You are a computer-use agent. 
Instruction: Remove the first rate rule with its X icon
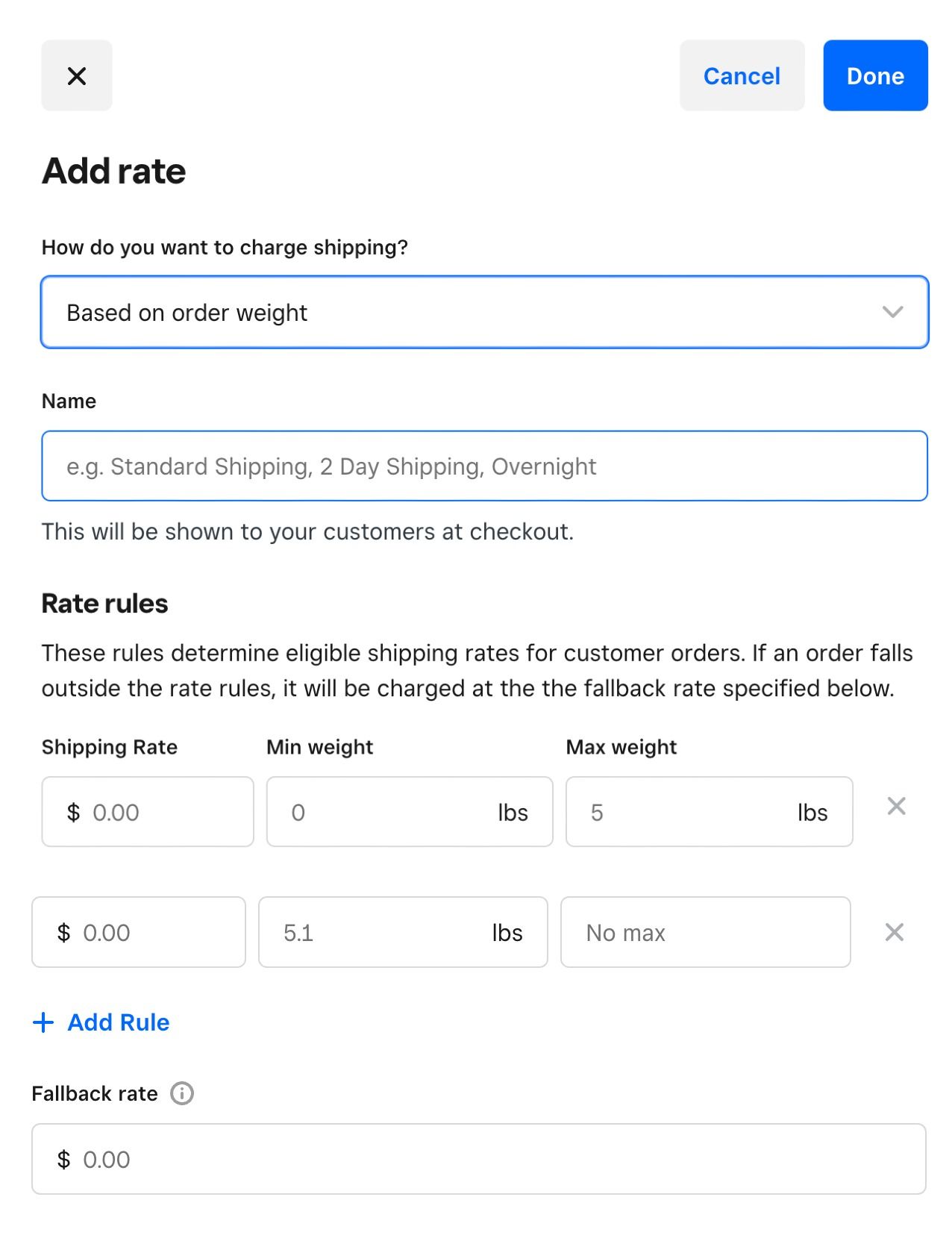(895, 806)
